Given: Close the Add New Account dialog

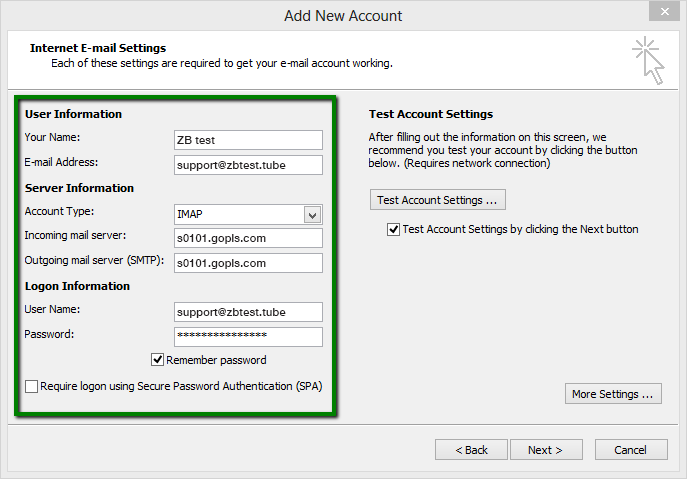Looking at the screenshot, I should 660,12.
